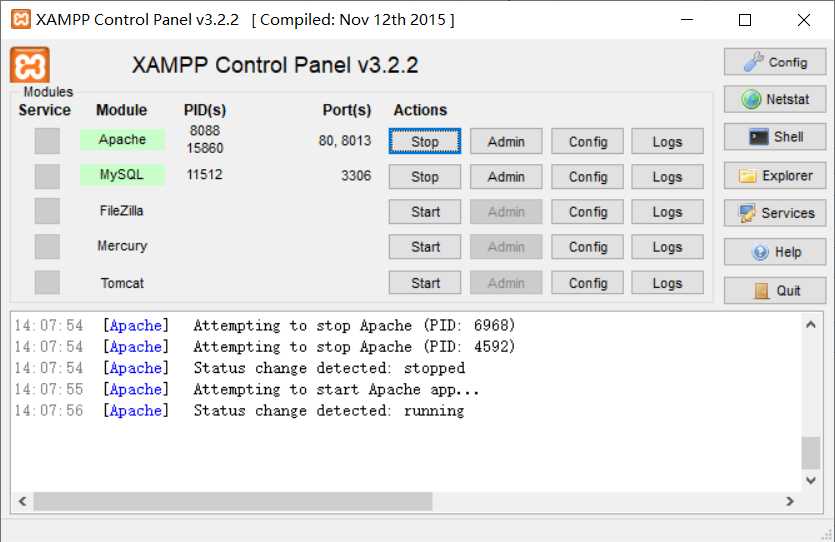The image size is (835, 542).
Task: Open Mercury Logs menu
Action: [x=667, y=247]
